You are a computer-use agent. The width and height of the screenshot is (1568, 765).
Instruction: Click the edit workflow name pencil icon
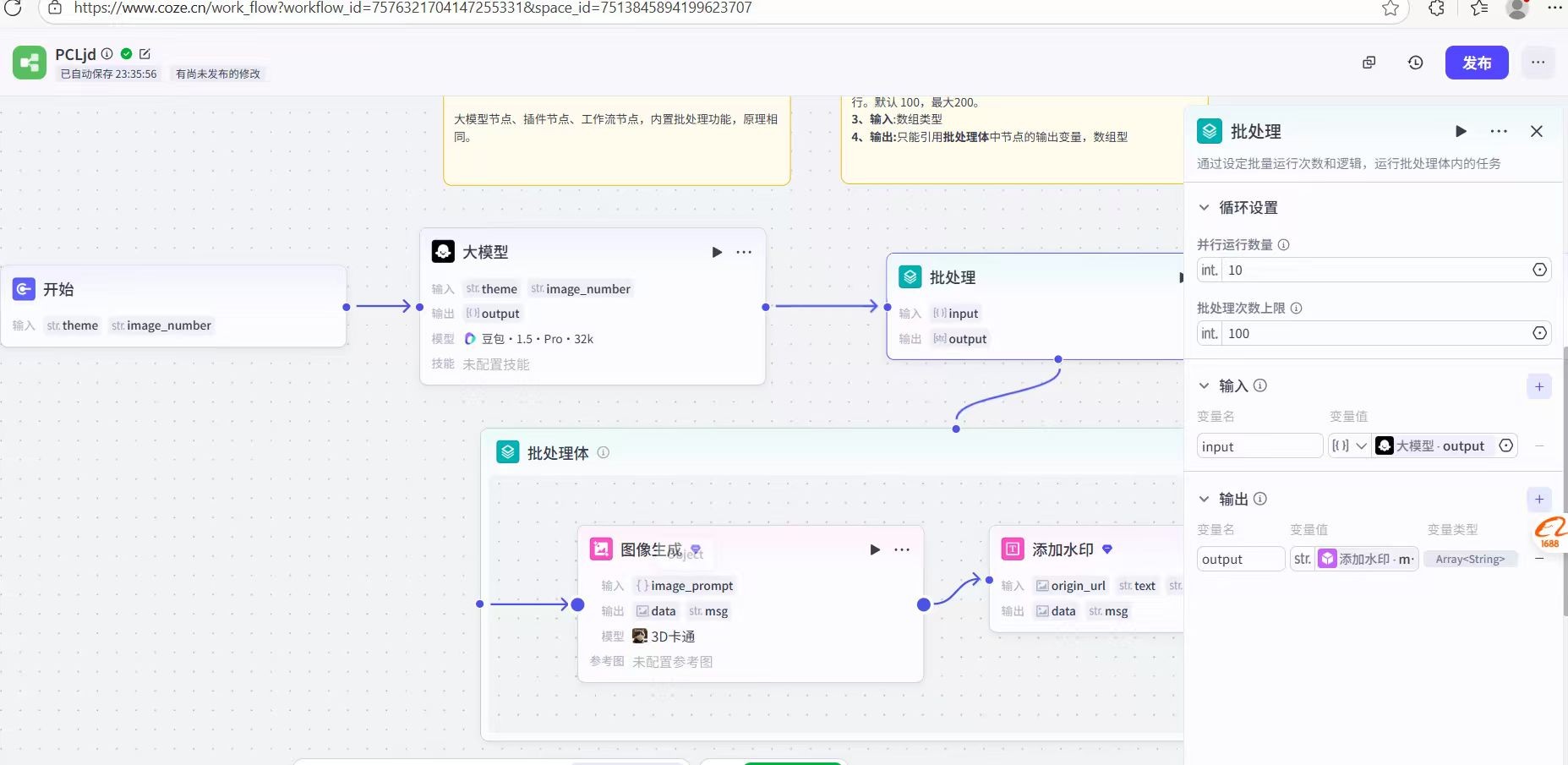click(x=145, y=54)
